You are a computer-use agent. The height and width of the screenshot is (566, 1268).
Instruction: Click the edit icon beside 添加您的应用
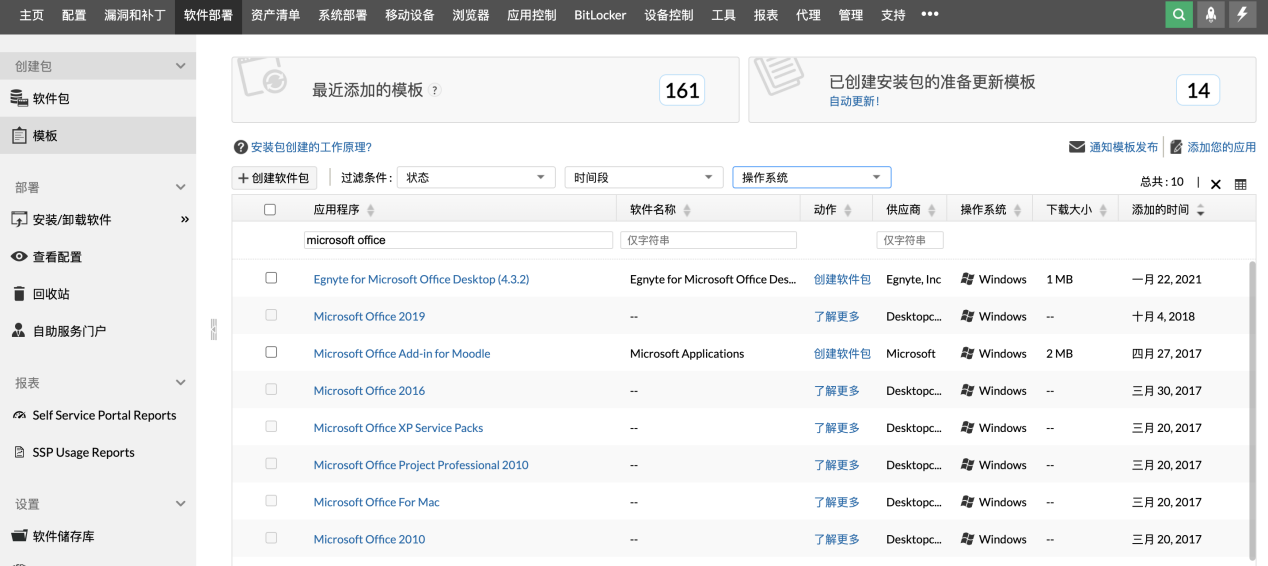tap(1177, 147)
